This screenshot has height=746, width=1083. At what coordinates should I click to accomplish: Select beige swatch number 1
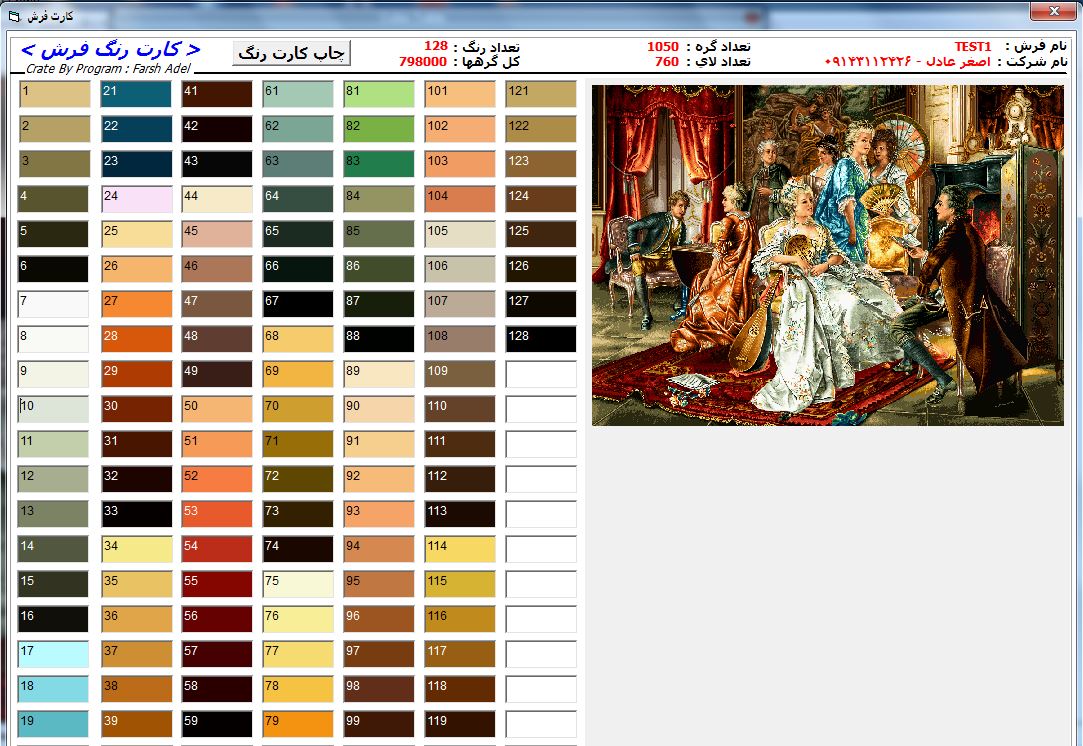coord(54,94)
